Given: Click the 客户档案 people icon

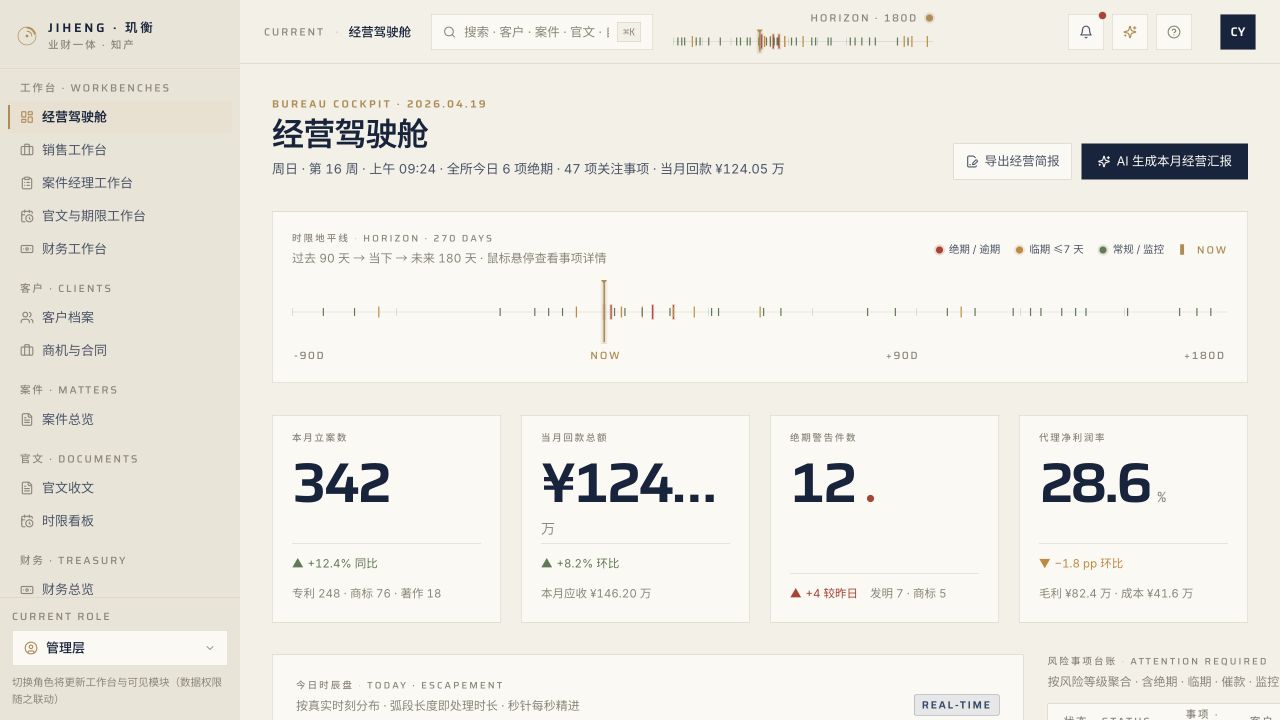Looking at the screenshot, I should tap(27, 317).
